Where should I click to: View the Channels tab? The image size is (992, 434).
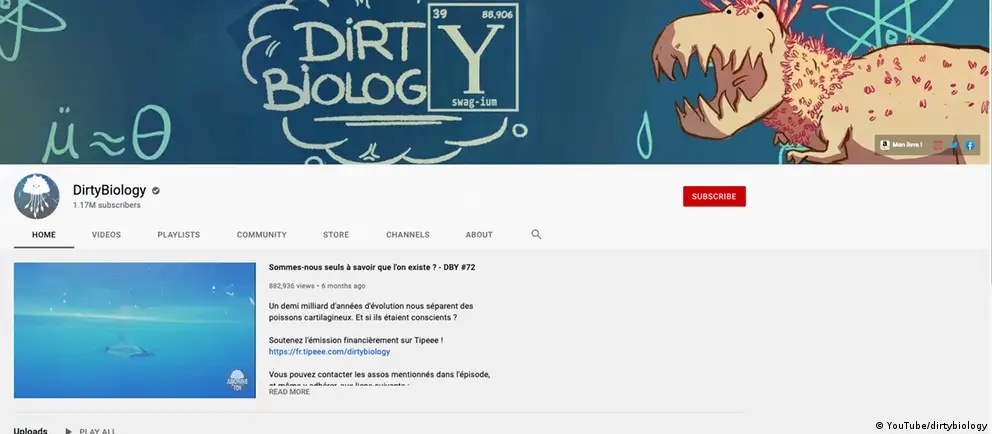point(407,235)
